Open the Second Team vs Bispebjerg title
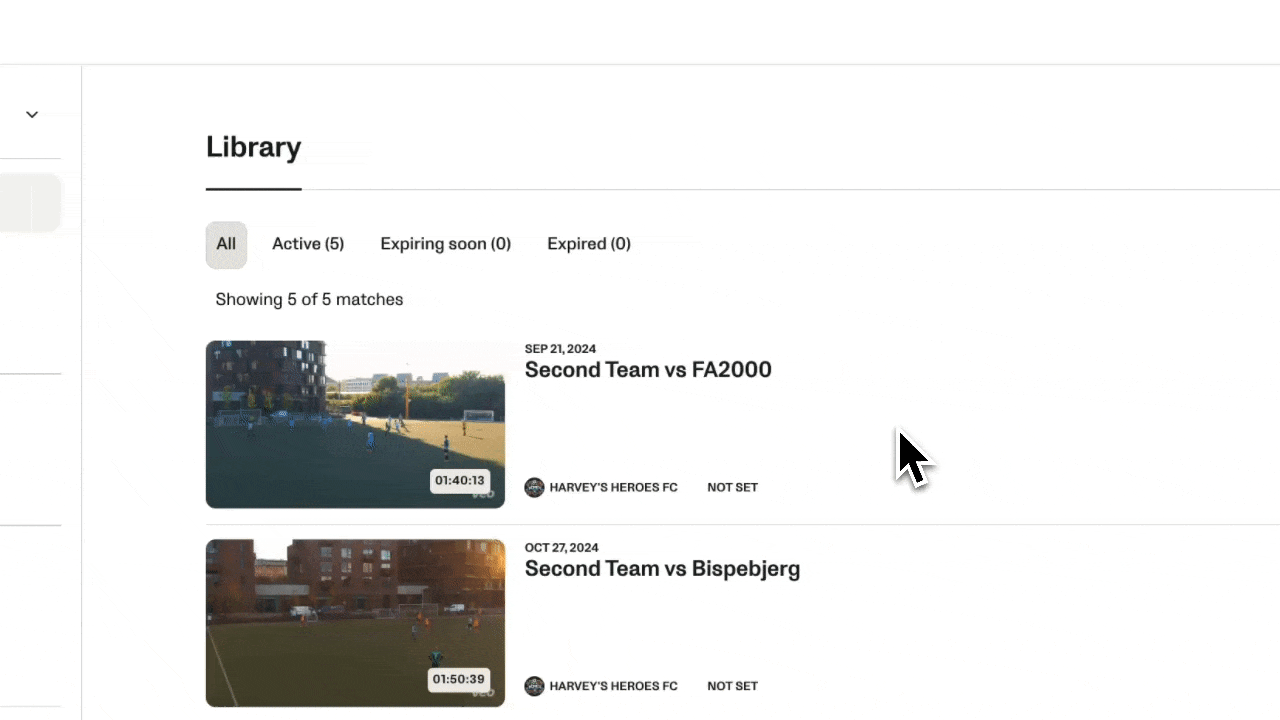 point(662,569)
